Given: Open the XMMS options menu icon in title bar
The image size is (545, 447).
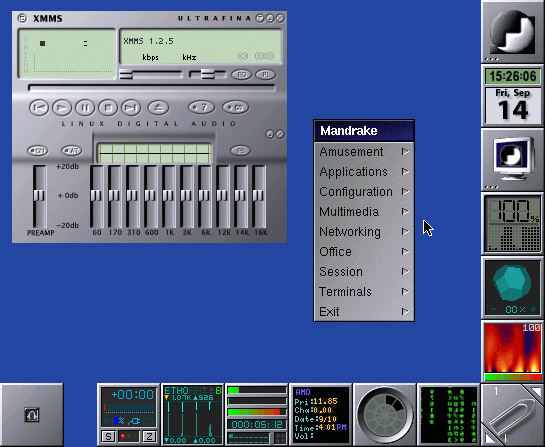Looking at the screenshot, I should coord(22,18).
